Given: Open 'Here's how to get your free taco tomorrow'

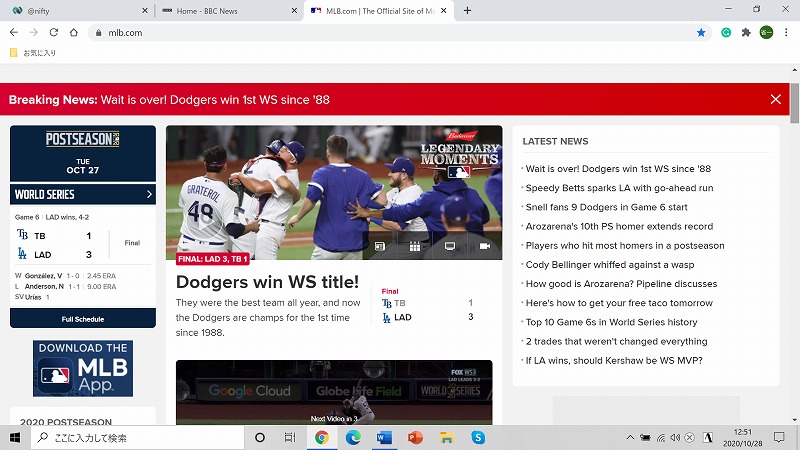Looking at the screenshot, I should tap(619, 303).
